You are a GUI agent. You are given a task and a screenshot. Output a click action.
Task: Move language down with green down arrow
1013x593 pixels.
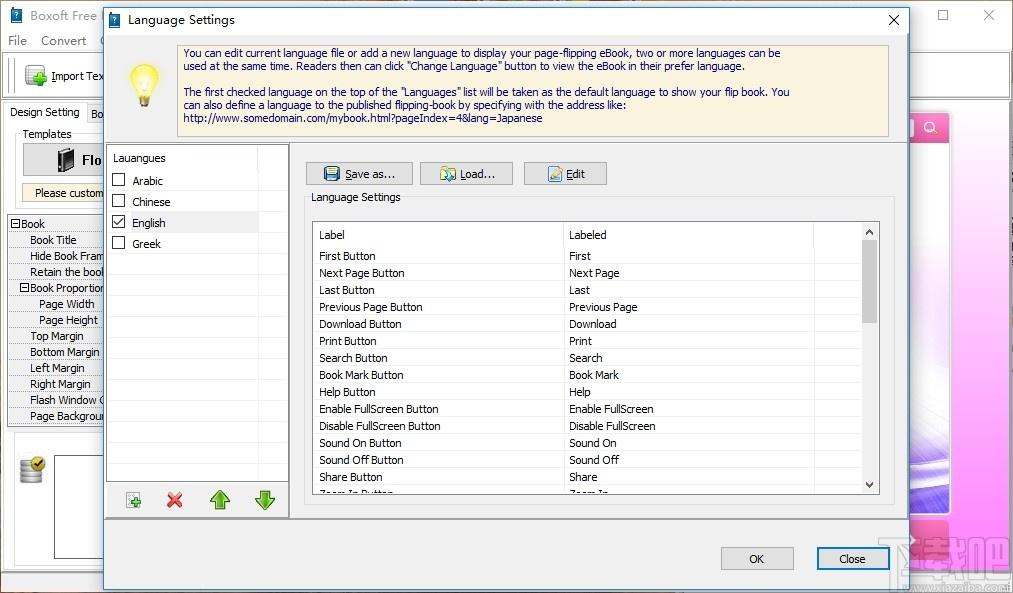point(265,500)
